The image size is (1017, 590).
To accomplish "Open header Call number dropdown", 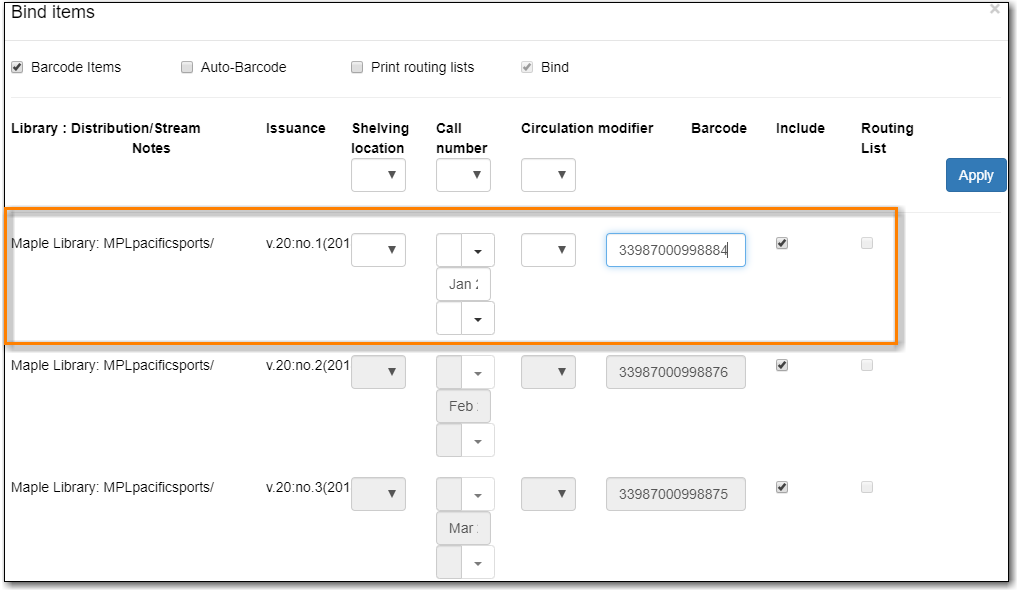I will 463,175.
